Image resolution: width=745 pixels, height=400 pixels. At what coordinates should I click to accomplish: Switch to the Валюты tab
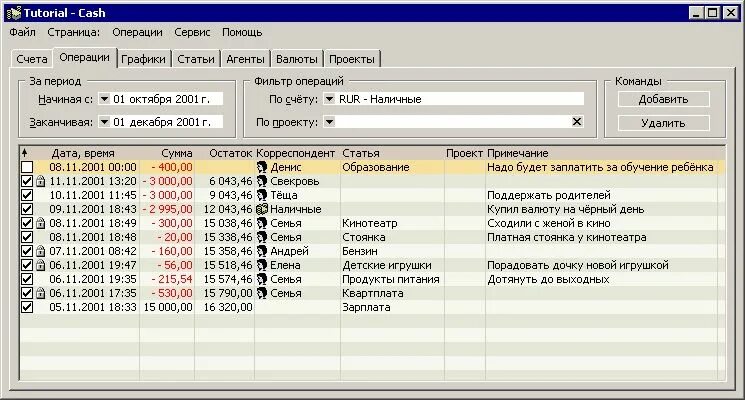(297, 59)
